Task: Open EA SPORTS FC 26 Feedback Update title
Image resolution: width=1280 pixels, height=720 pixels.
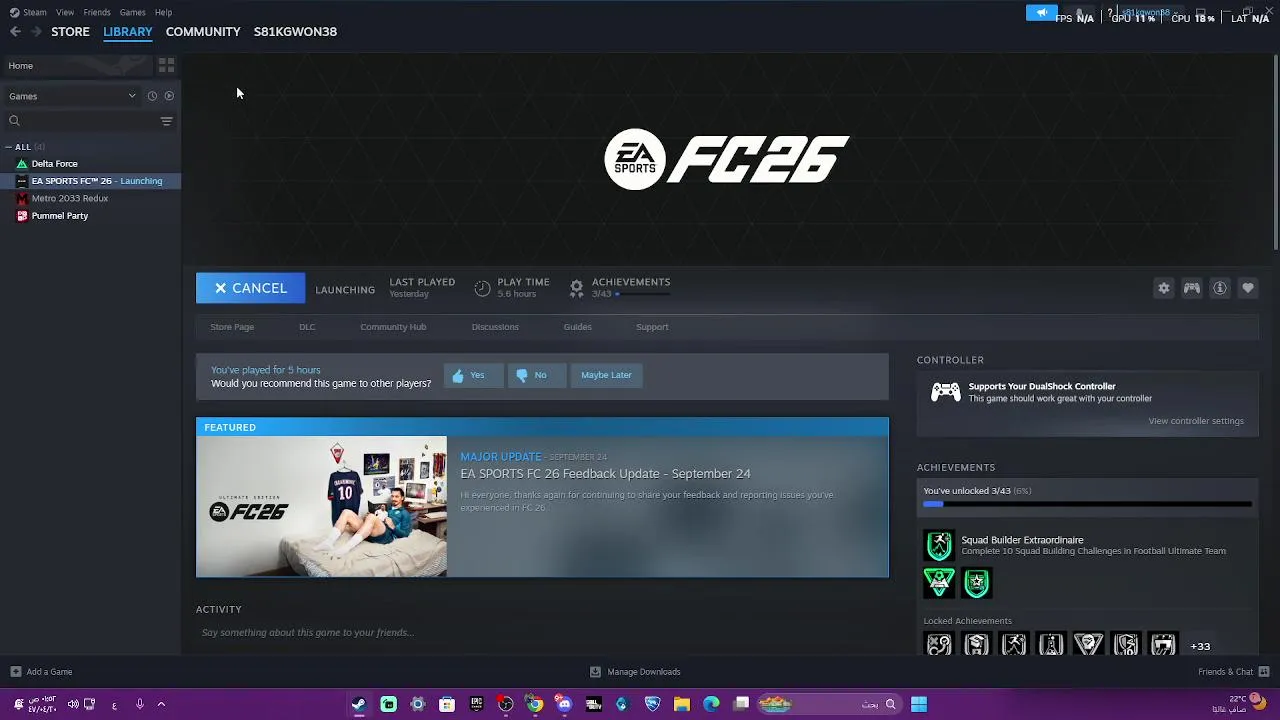Action: click(x=605, y=474)
